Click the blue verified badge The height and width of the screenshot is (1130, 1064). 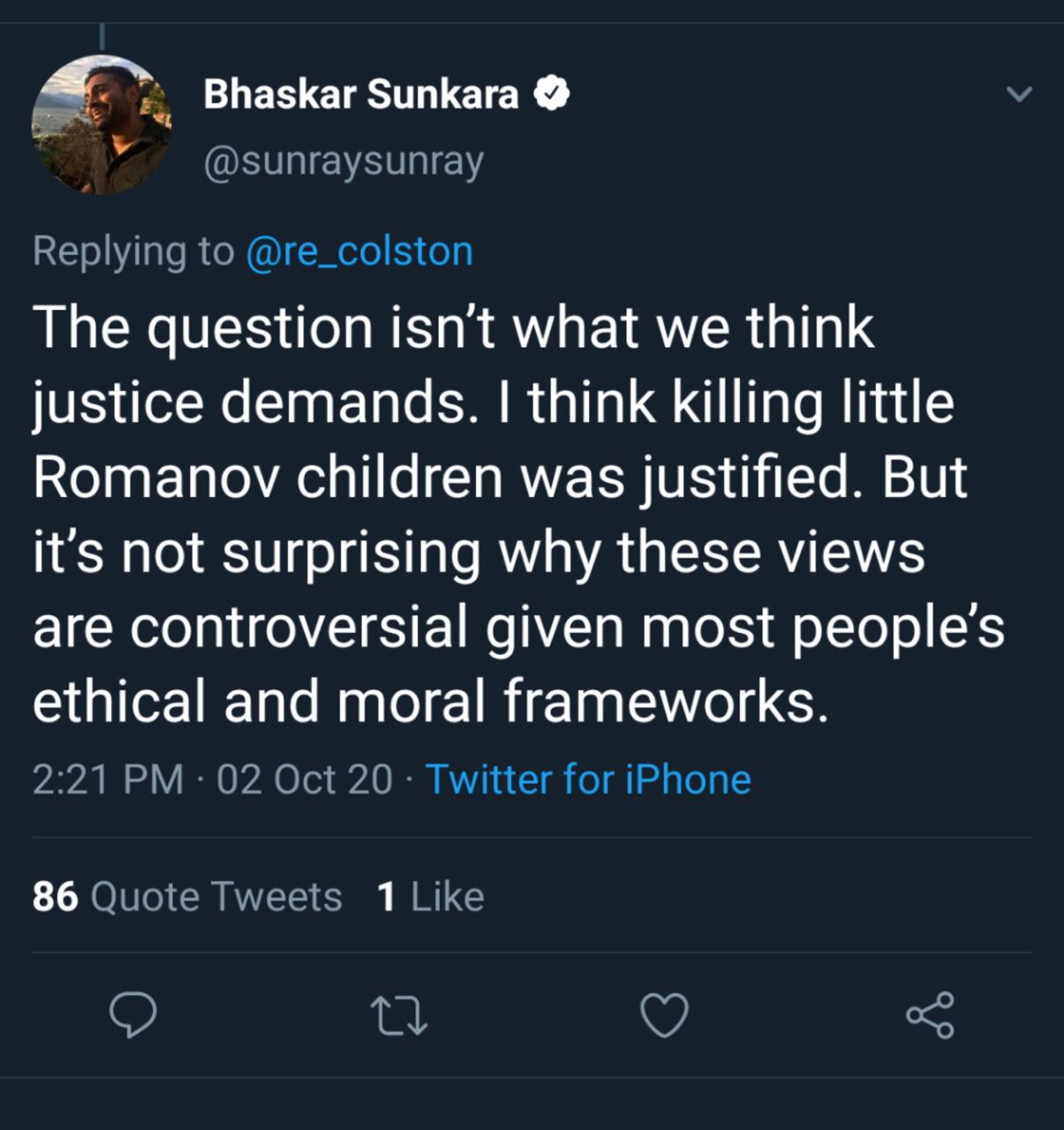point(553,94)
